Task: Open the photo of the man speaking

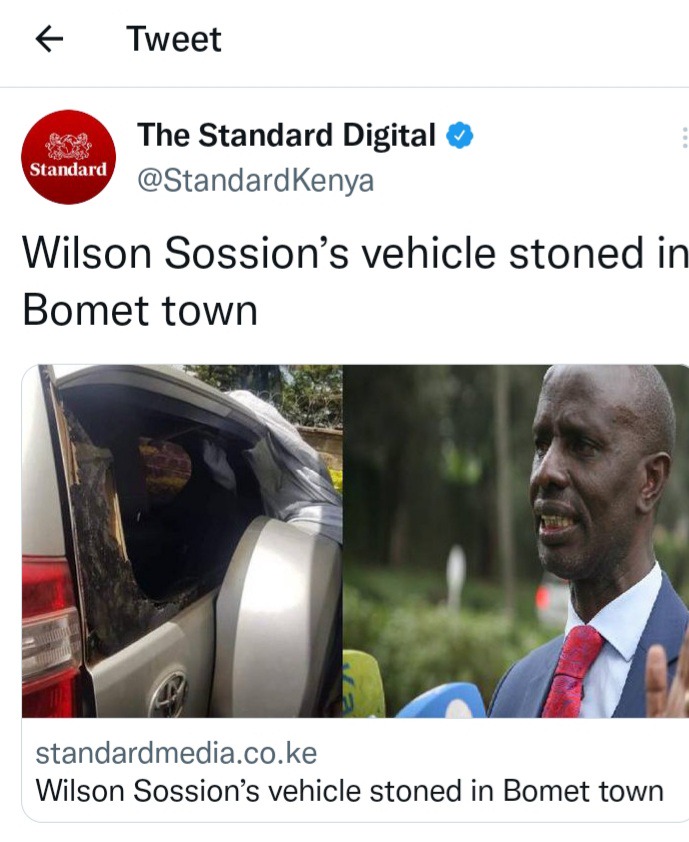Action: click(x=516, y=541)
